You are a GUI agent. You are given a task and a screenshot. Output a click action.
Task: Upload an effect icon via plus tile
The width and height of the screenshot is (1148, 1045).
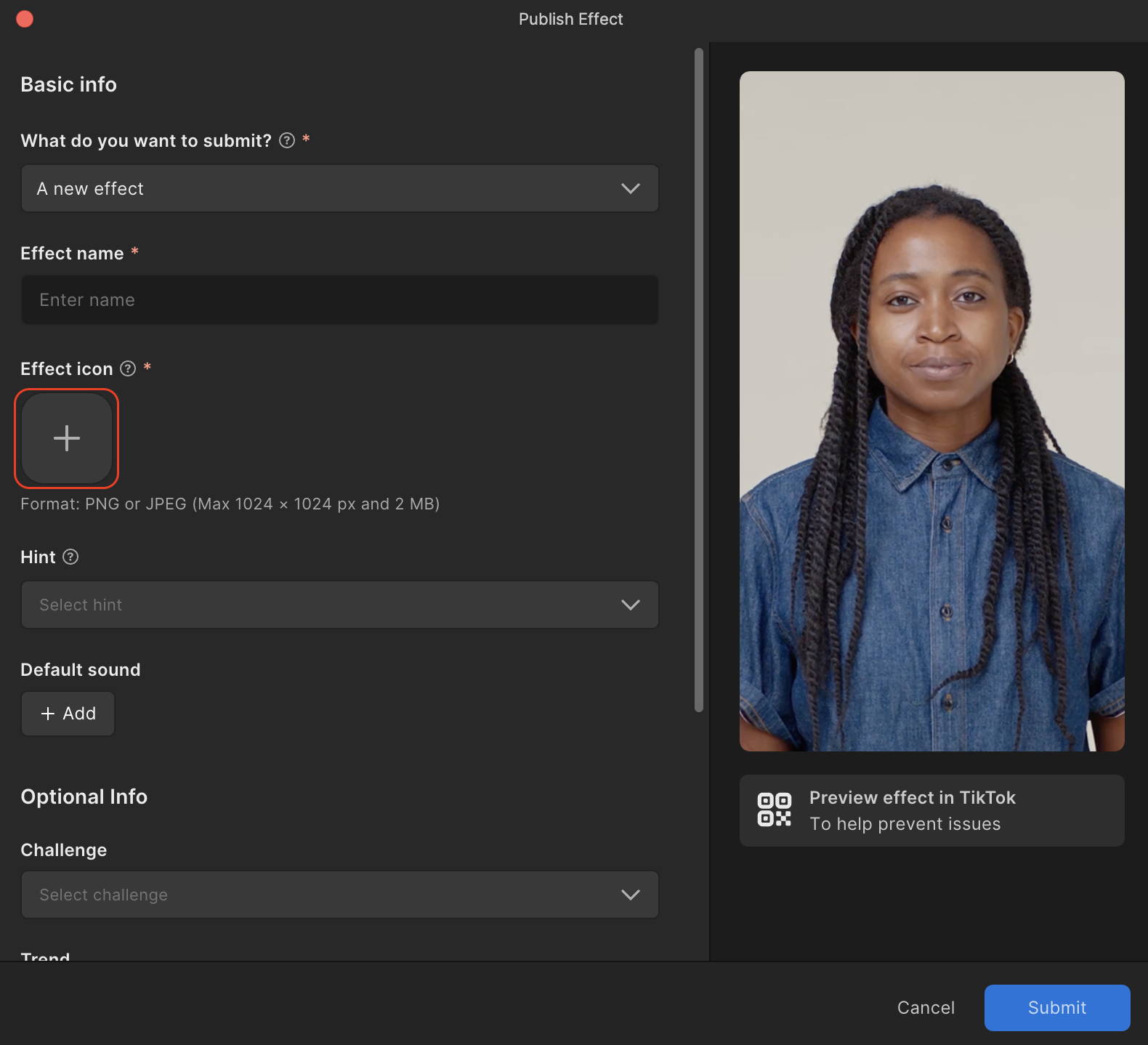point(67,438)
